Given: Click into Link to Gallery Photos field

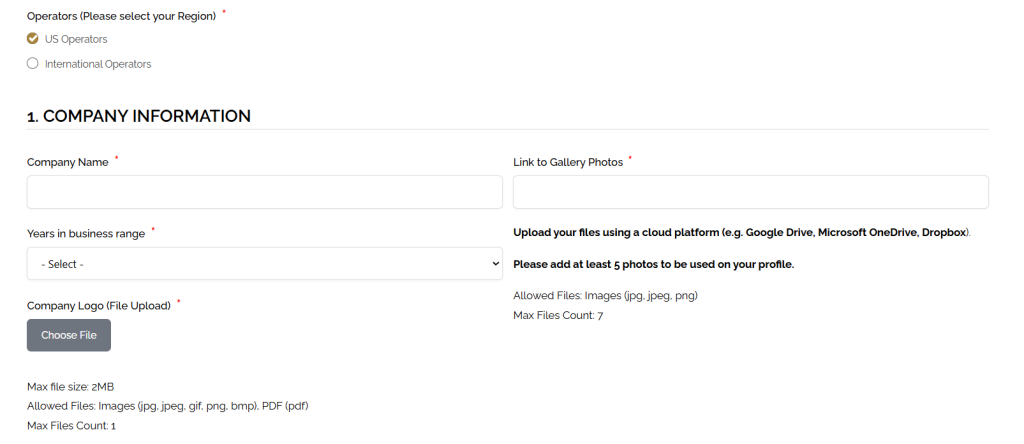Looking at the screenshot, I should (750, 192).
